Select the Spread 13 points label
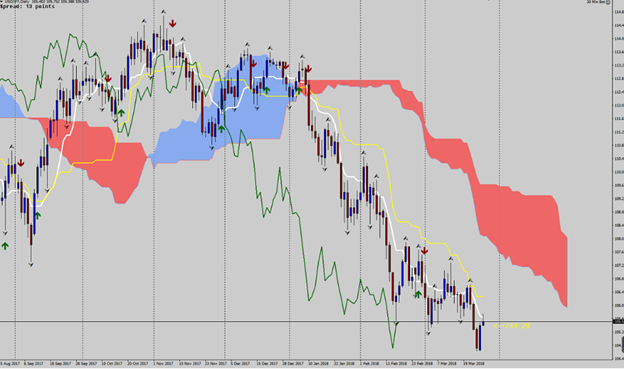Screen dimensions: 624x369 tap(27, 6)
